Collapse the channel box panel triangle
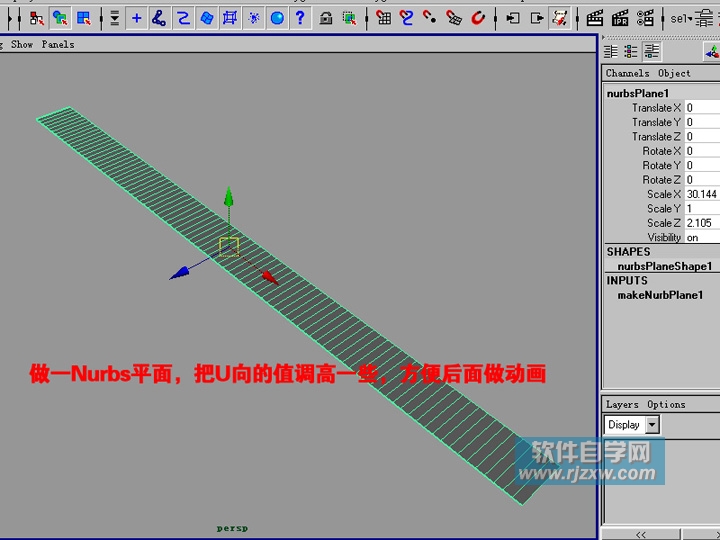This screenshot has height=540, width=720. pos(604,38)
